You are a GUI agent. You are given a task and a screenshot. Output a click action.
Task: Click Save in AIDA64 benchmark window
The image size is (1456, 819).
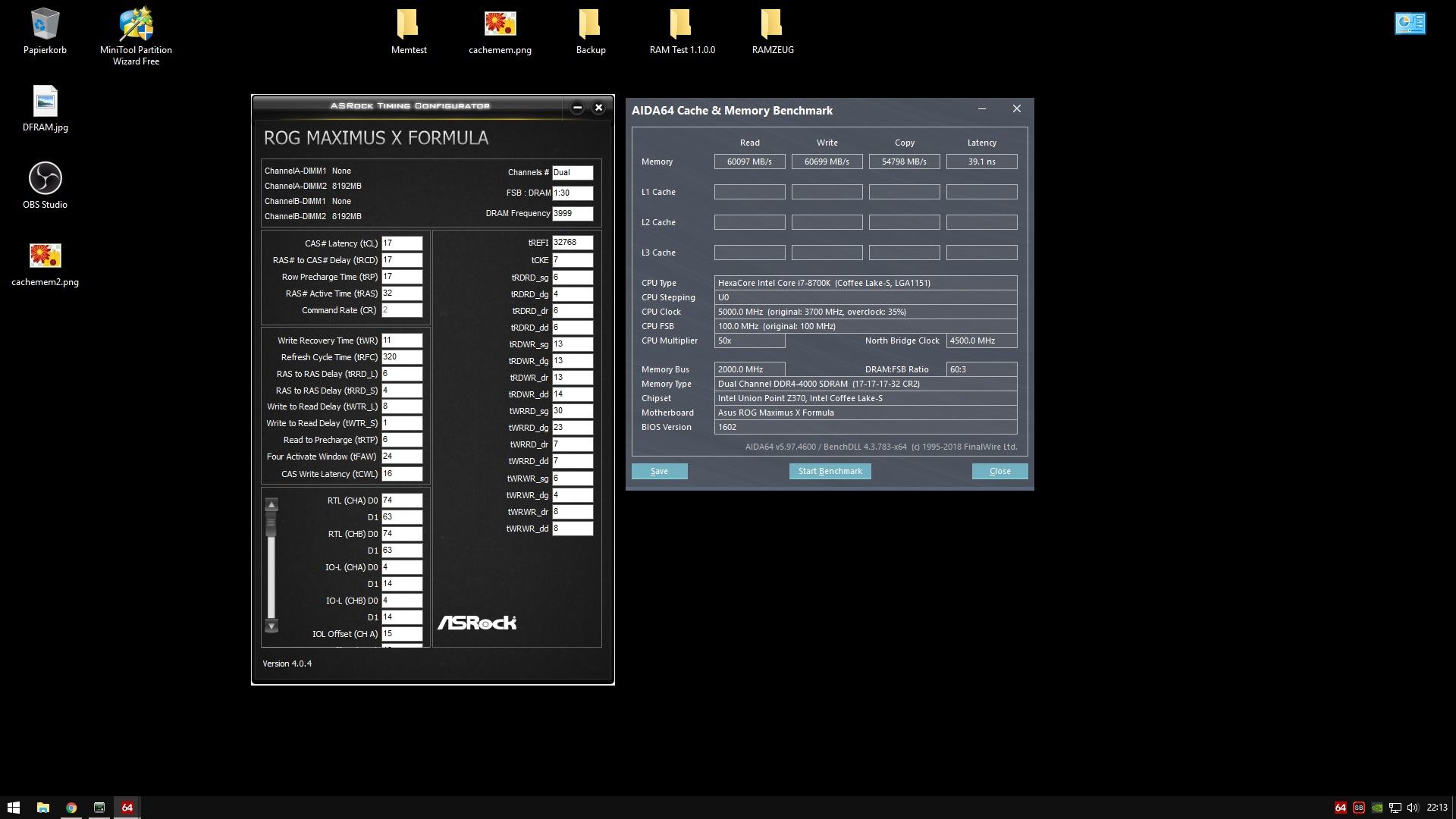click(x=659, y=471)
